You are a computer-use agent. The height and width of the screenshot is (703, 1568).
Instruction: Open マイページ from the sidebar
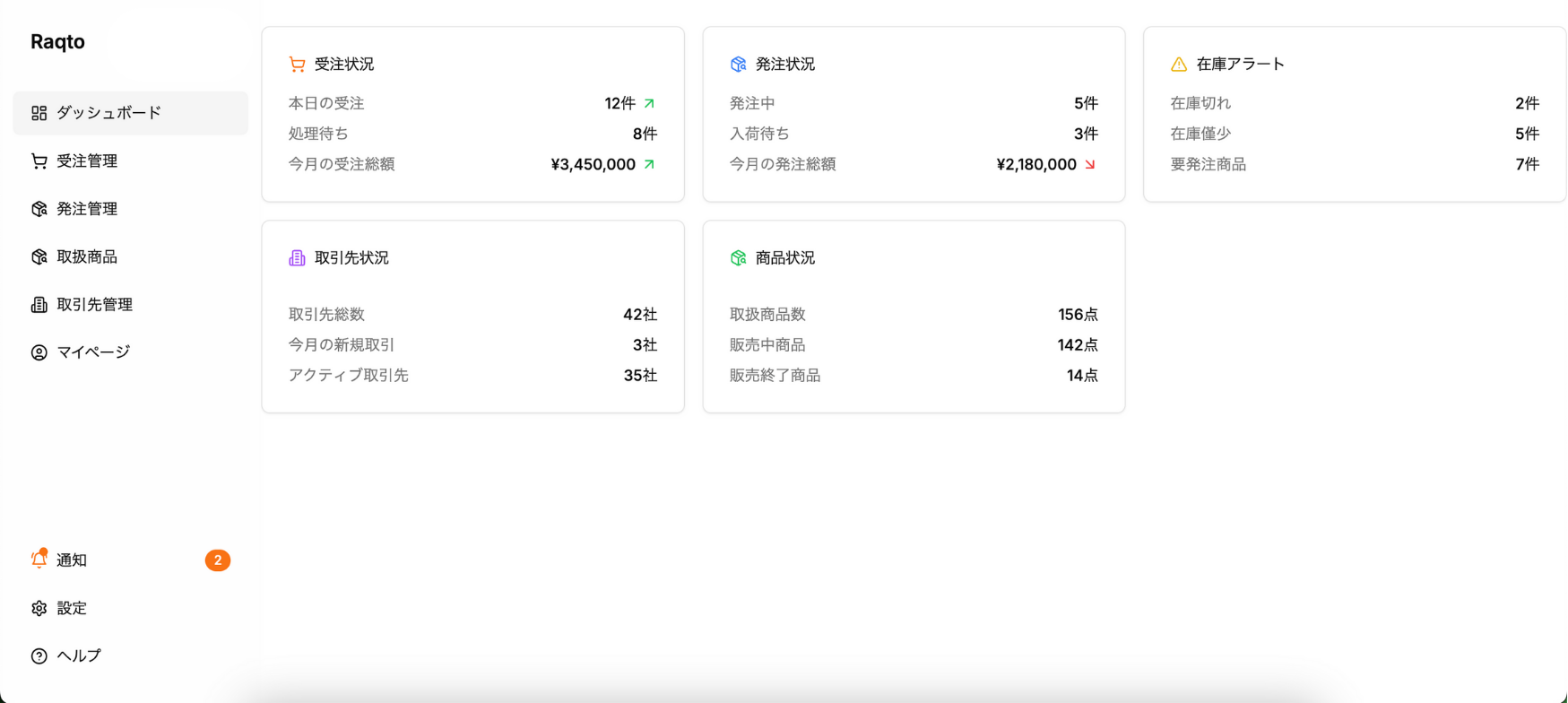(x=93, y=352)
